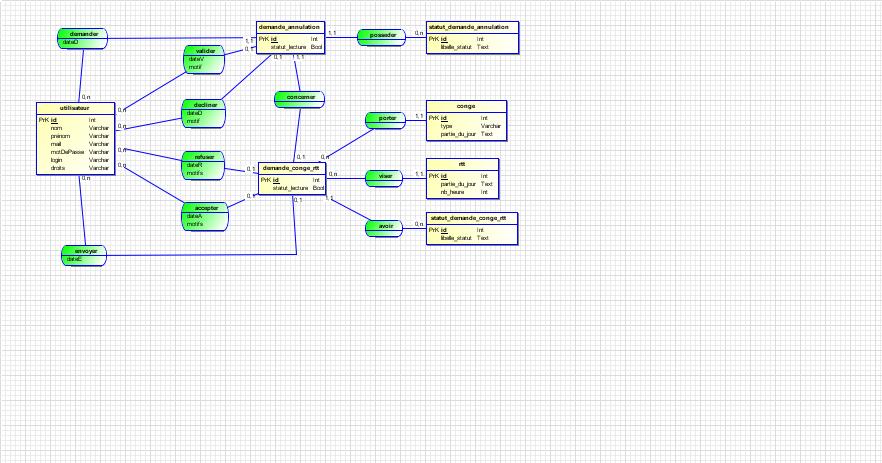The image size is (882, 463).
Task: Select the posseder association
Action: pyautogui.click(x=381, y=38)
